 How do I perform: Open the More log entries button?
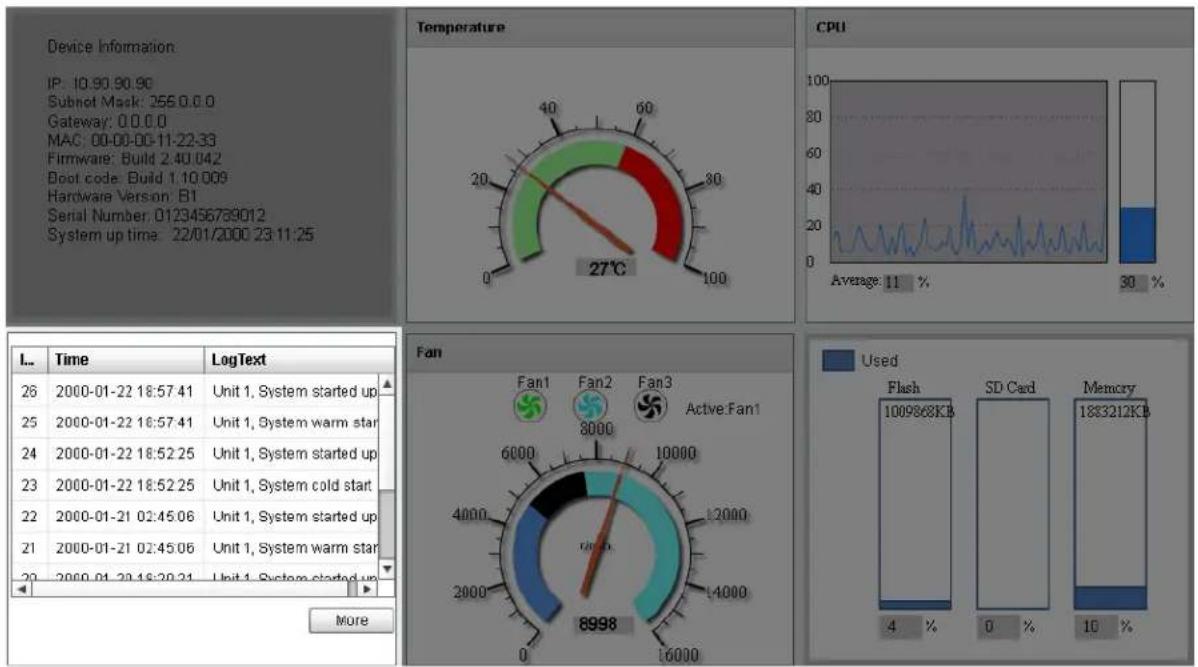tap(351, 620)
